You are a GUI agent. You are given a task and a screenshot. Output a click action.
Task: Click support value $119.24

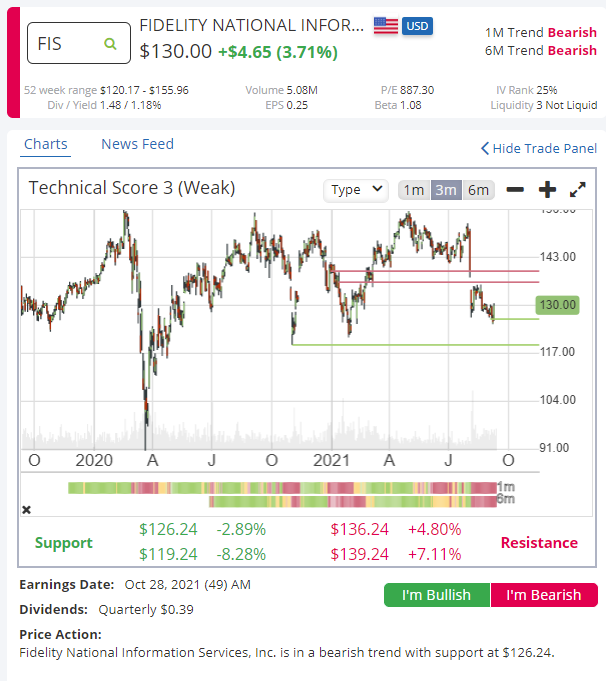(x=168, y=554)
